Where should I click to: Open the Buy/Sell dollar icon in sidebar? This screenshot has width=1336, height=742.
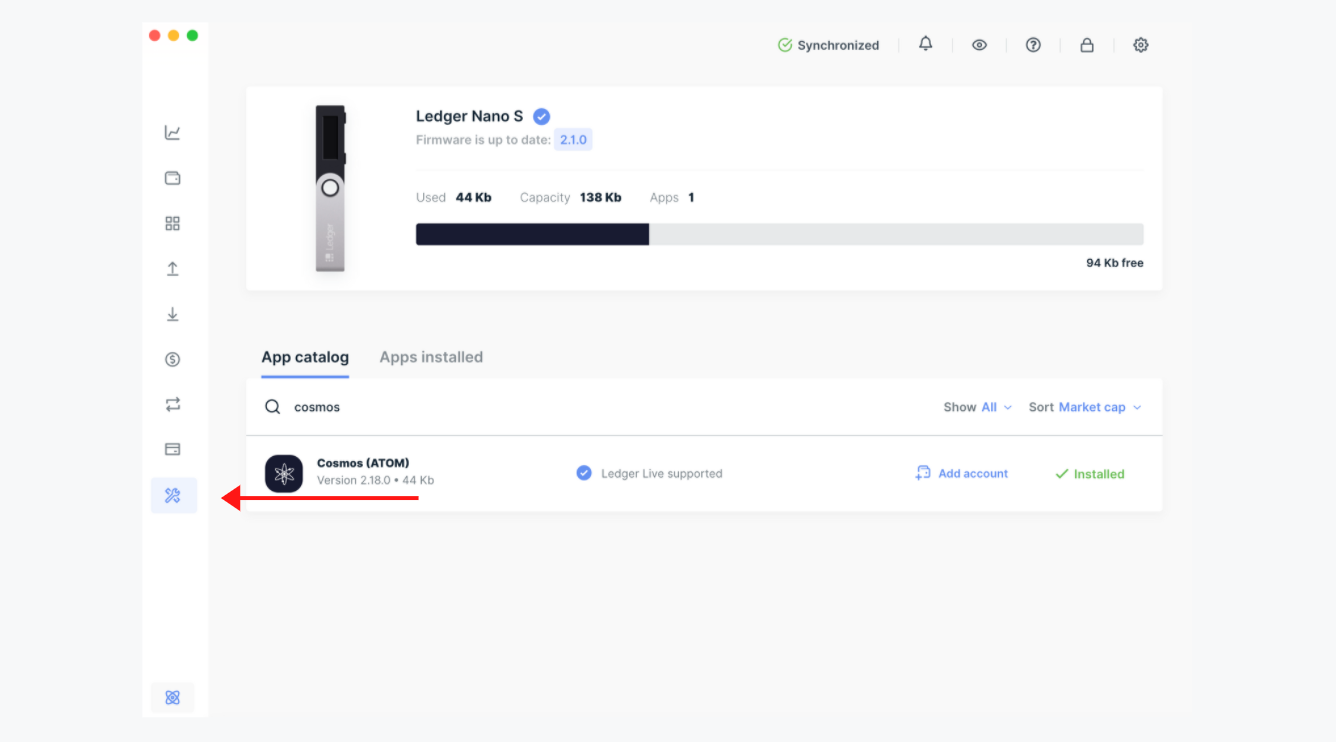pos(173,359)
